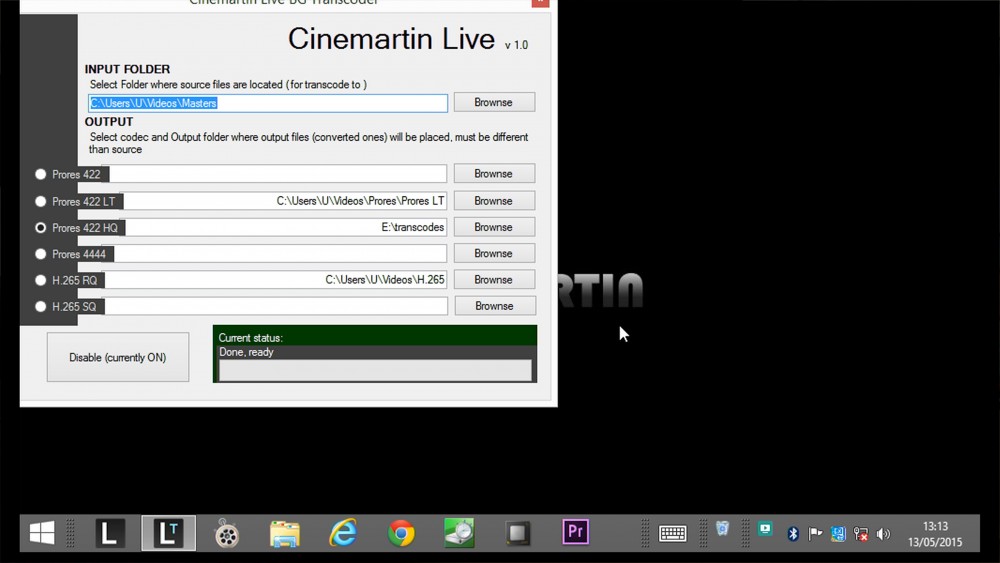The height and width of the screenshot is (563, 1000).
Task: Click the 'OUTPUT' heading
Action: 109,122
